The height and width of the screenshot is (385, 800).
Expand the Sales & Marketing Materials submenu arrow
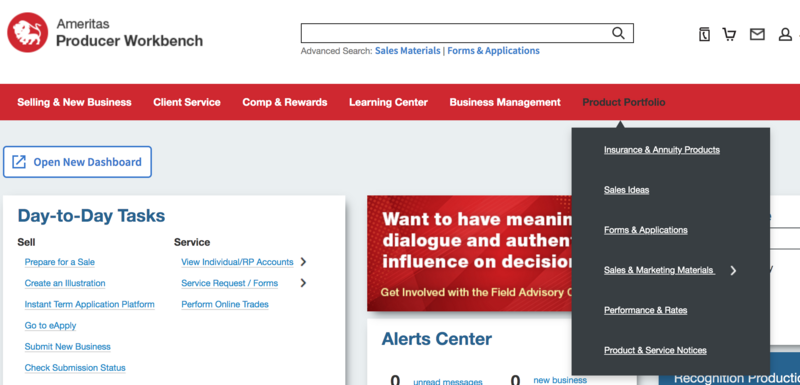733,271
